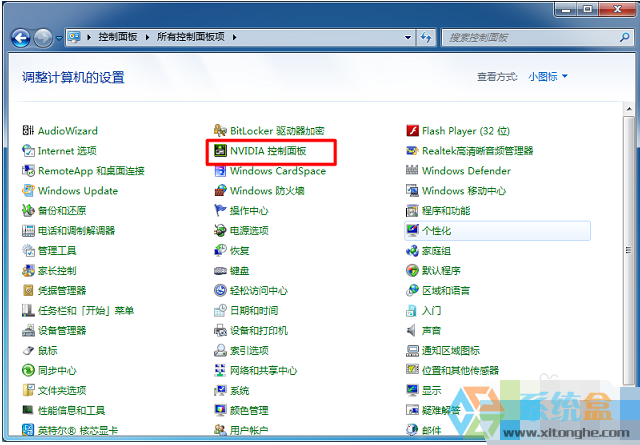Open the 轻松访问中心 icon
This screenshot has height=445, width=640.
[220, 291]
